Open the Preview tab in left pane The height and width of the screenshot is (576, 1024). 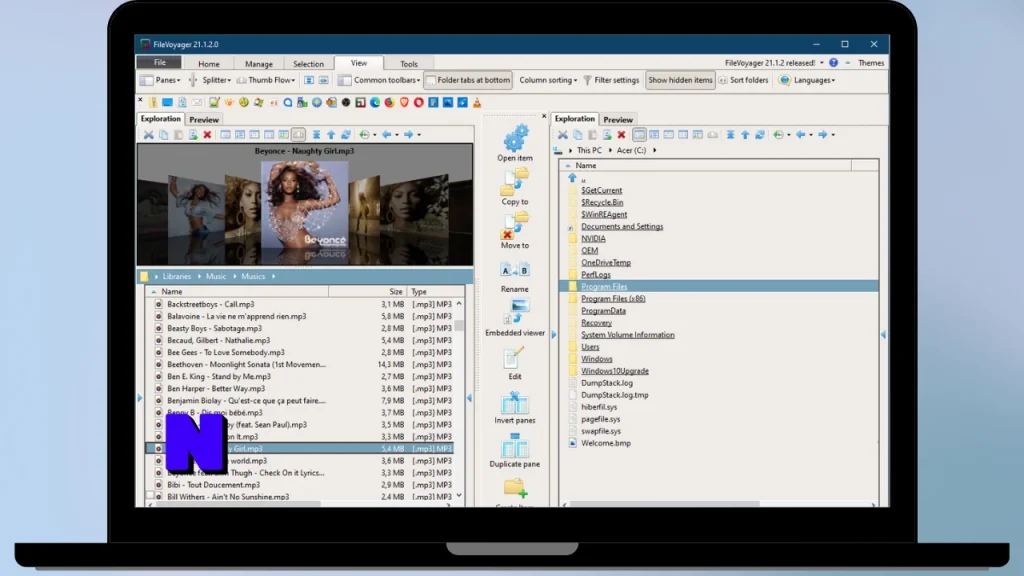click(204, 120)
